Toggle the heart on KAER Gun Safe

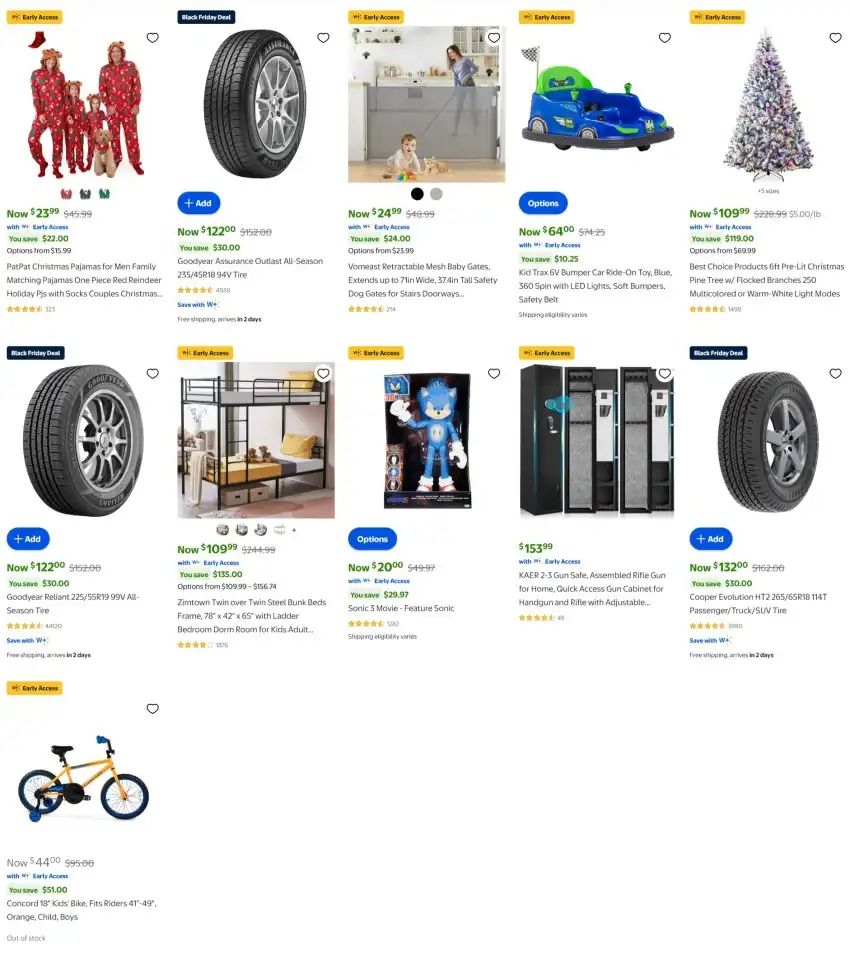pos(665,374)
